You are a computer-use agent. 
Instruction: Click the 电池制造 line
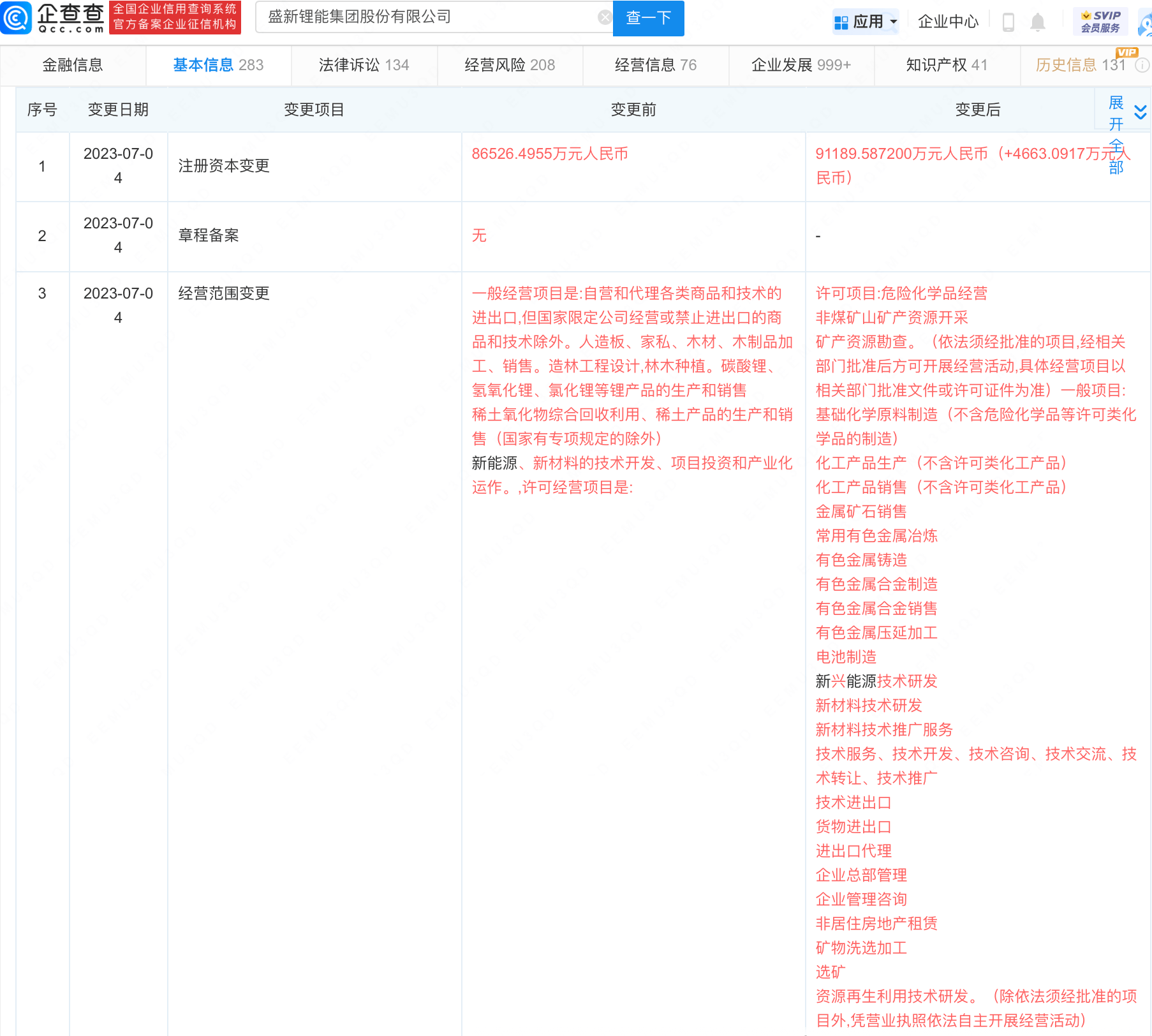[846, 657]
